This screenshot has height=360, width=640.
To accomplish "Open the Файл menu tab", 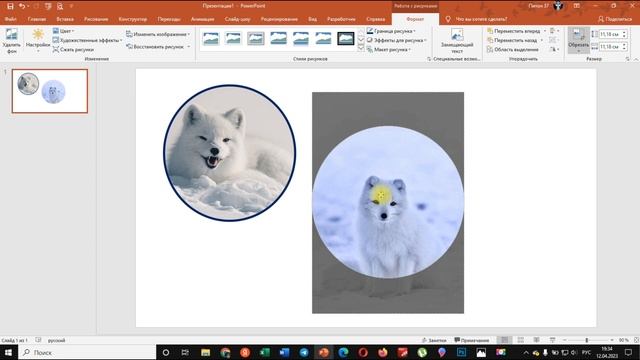I will click(11, 19).
